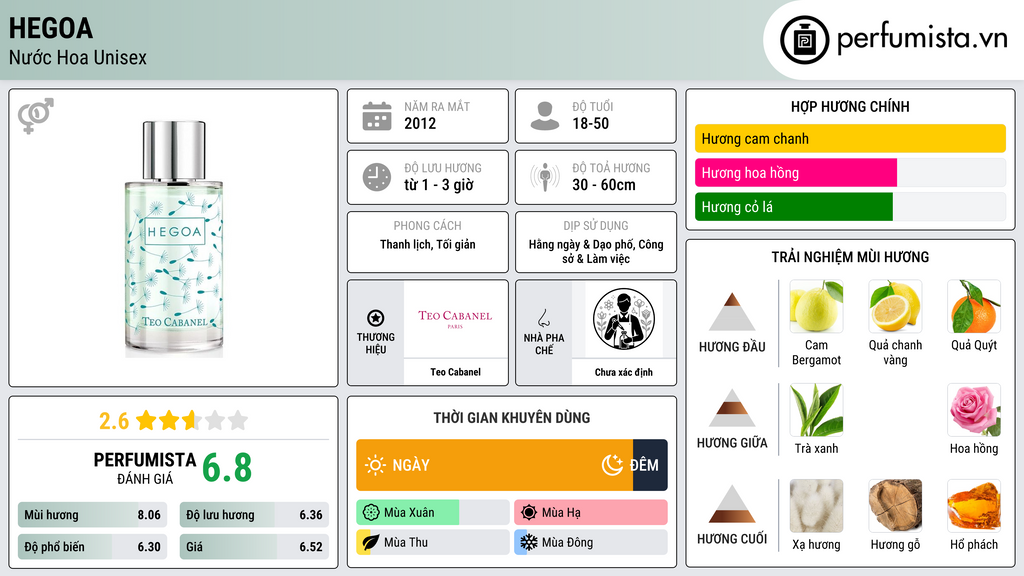Click the perfumista.vn perfume bottle logo
Image resolution: width=1024 pixels, height=576 pixels.
point(804,40)
